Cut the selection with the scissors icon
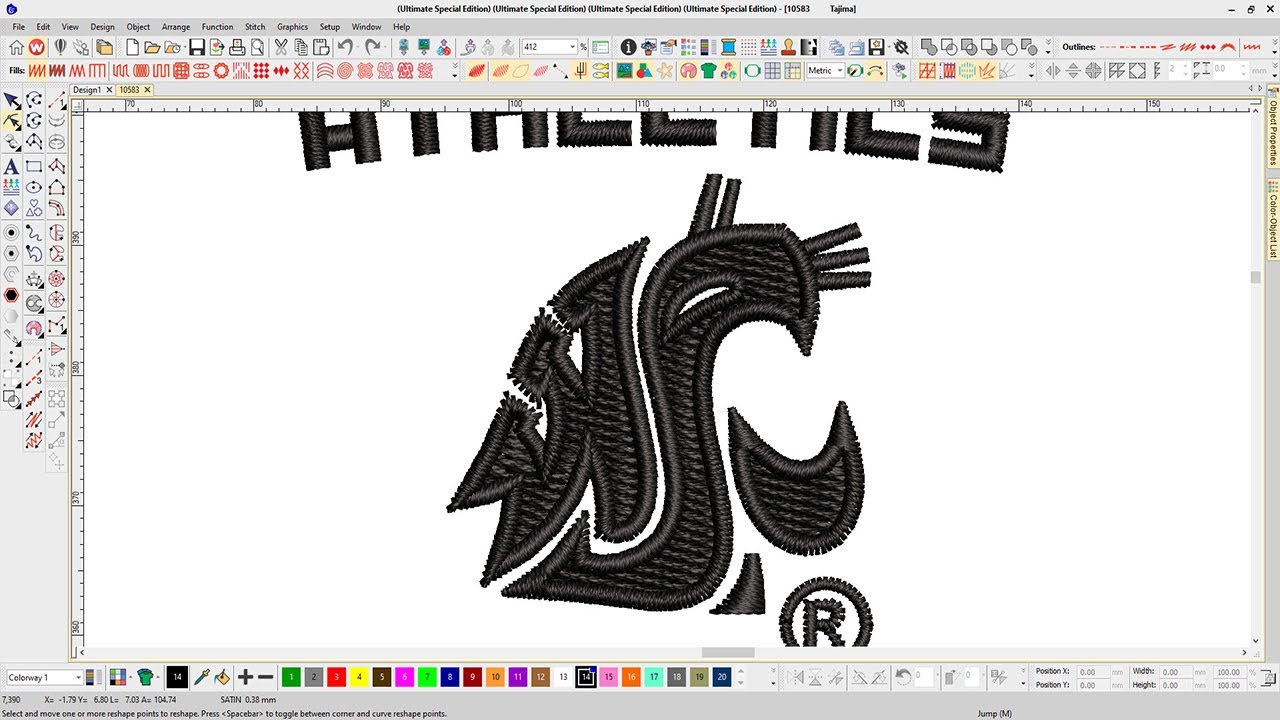Viewport: 1280px width, 720px height. (x=281, y=47)
